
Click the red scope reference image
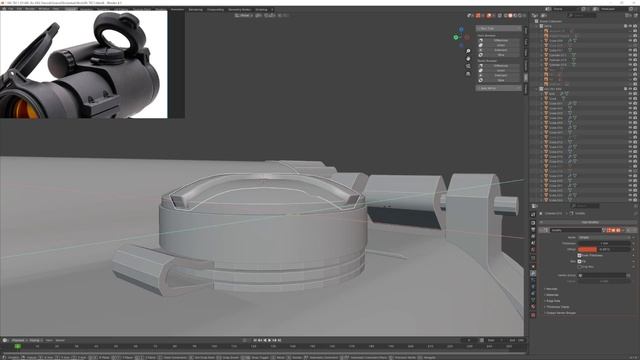pyautogui.click(x=84, y=64)
